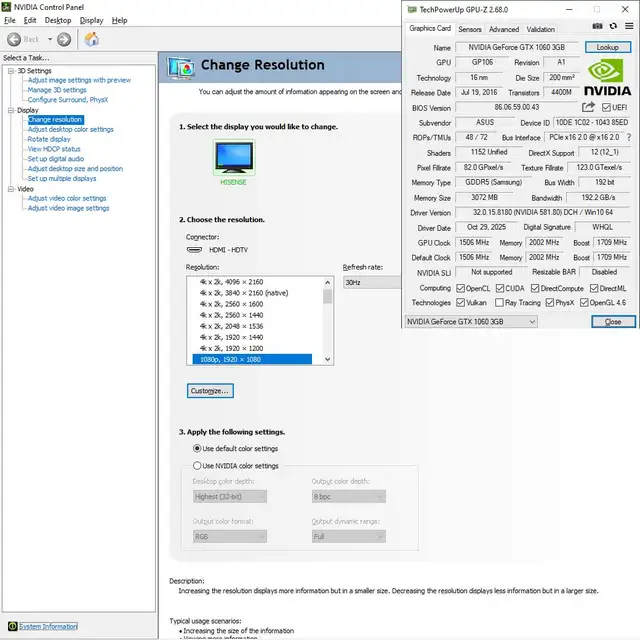Click the resolution list scrollbar thumb

coord(327,296)
